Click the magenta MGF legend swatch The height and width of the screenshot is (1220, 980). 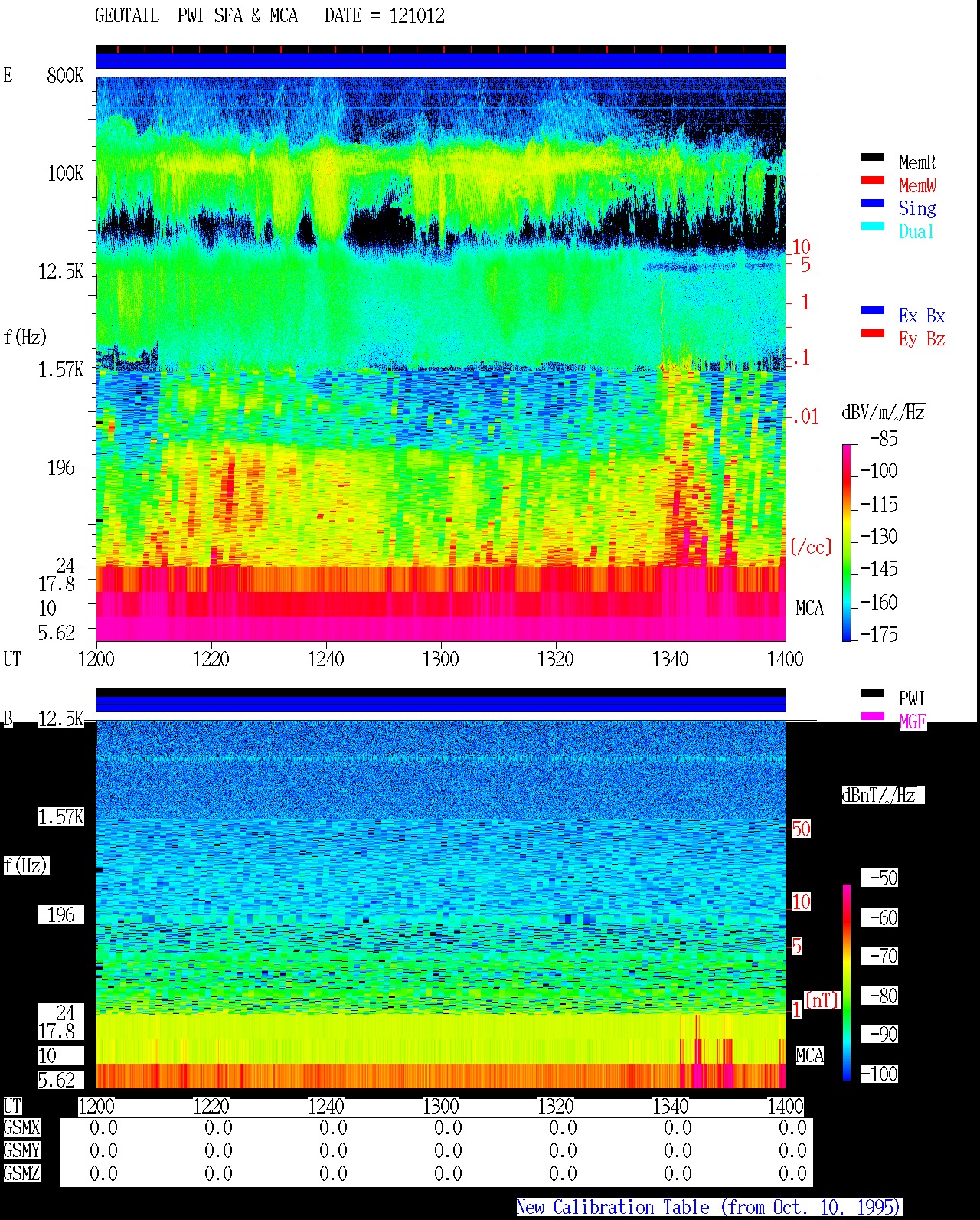[x=873, y=717]
